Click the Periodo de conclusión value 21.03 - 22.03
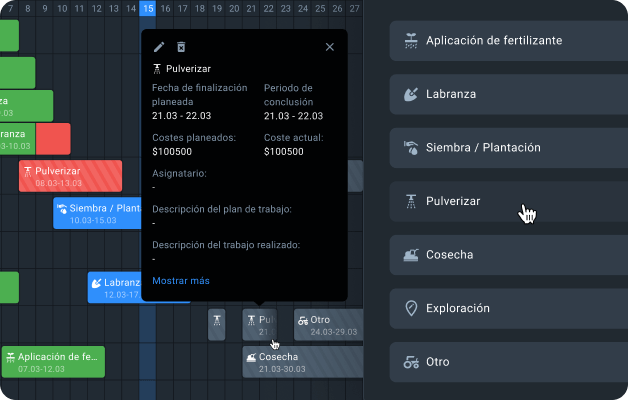 (x=293, y=116)
